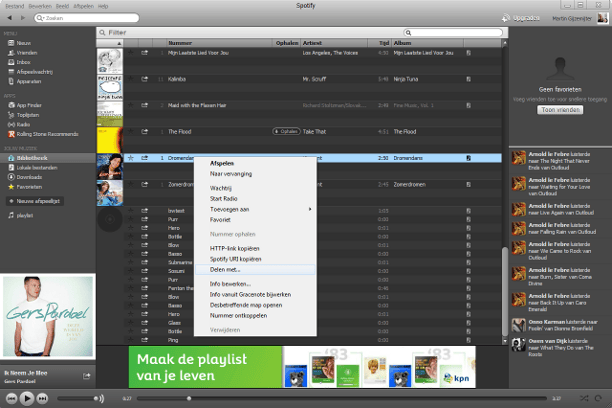The image size is (612, 408).
Task: Click the Toon vrienden button
Action: 560,110
